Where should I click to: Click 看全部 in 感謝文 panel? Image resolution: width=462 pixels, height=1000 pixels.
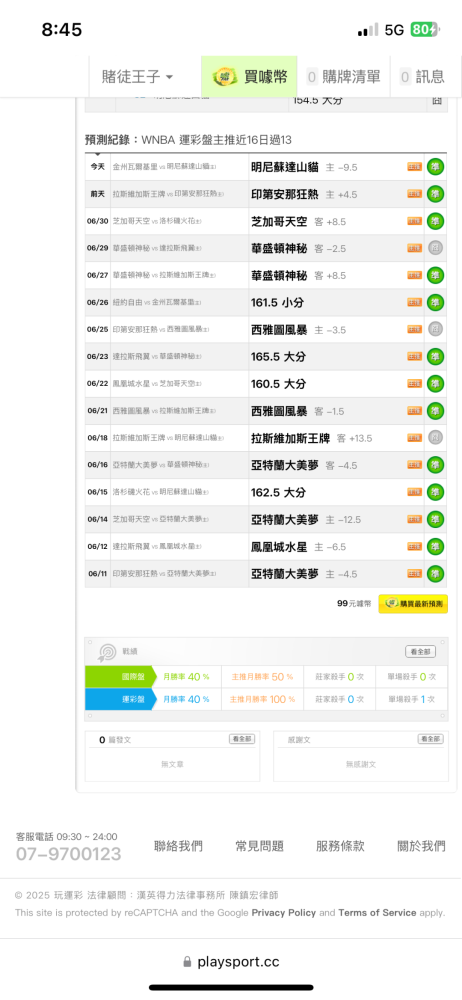click(x=431, y=739)
